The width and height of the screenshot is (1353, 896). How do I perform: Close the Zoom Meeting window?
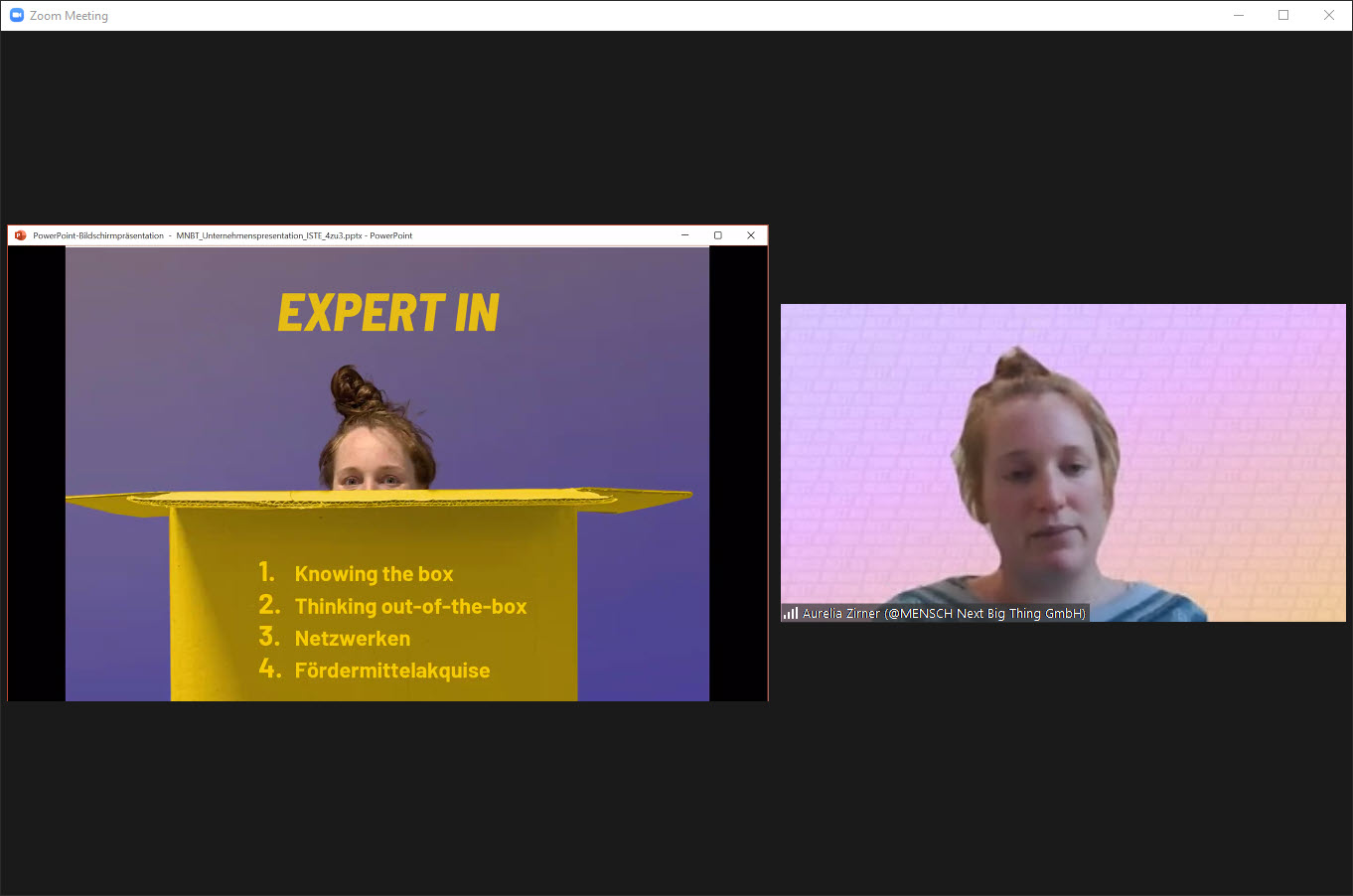coord(1329,15)
